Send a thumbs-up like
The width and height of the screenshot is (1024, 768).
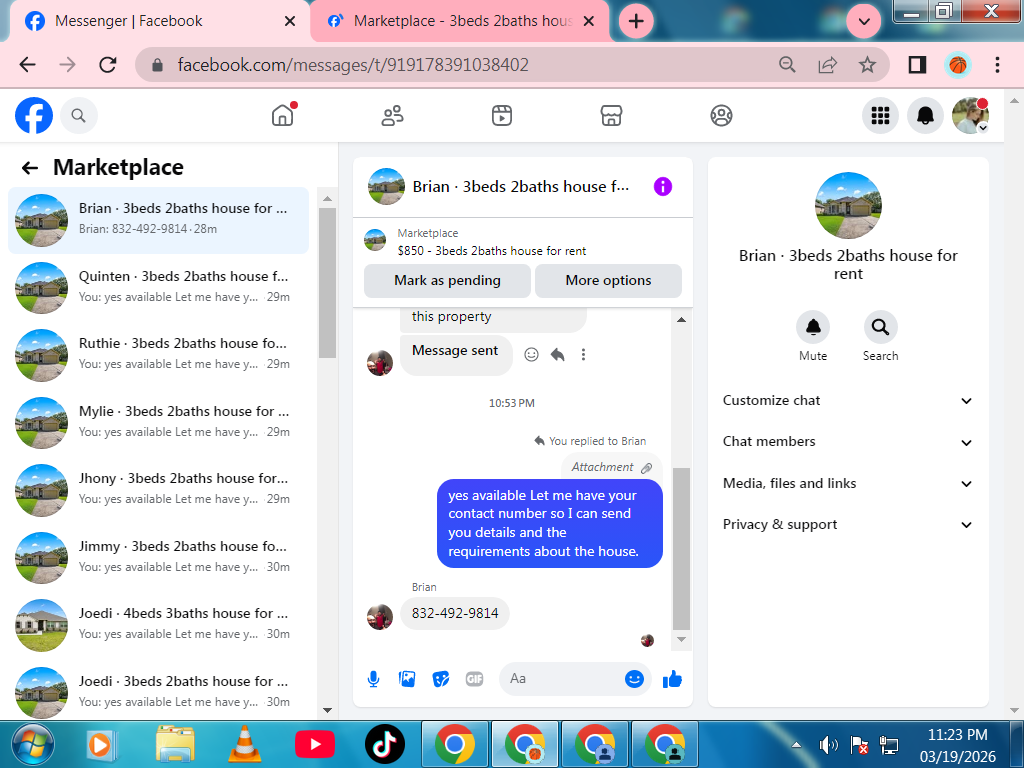tap(672, 679)
